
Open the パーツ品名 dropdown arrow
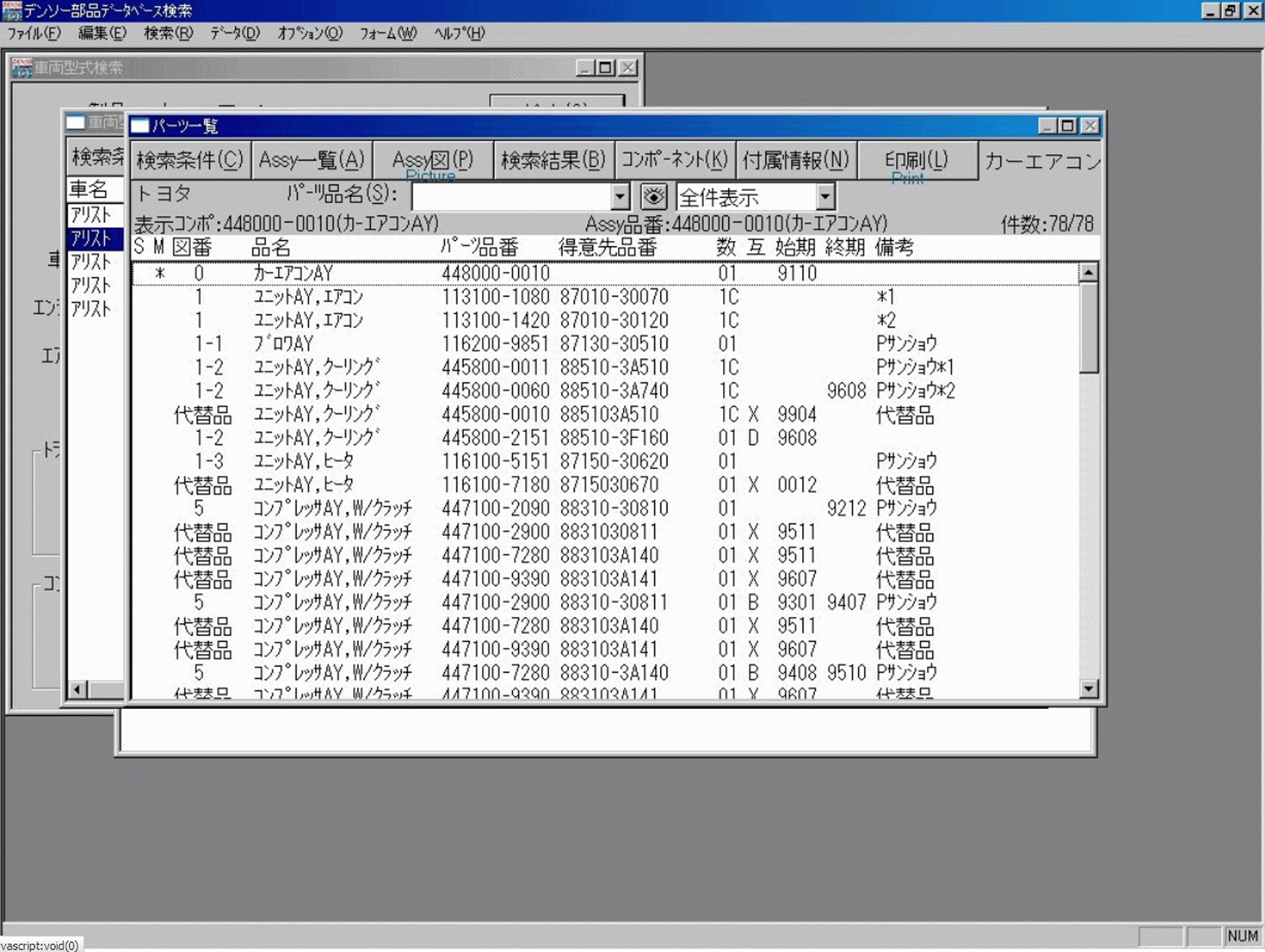[619, 196]
